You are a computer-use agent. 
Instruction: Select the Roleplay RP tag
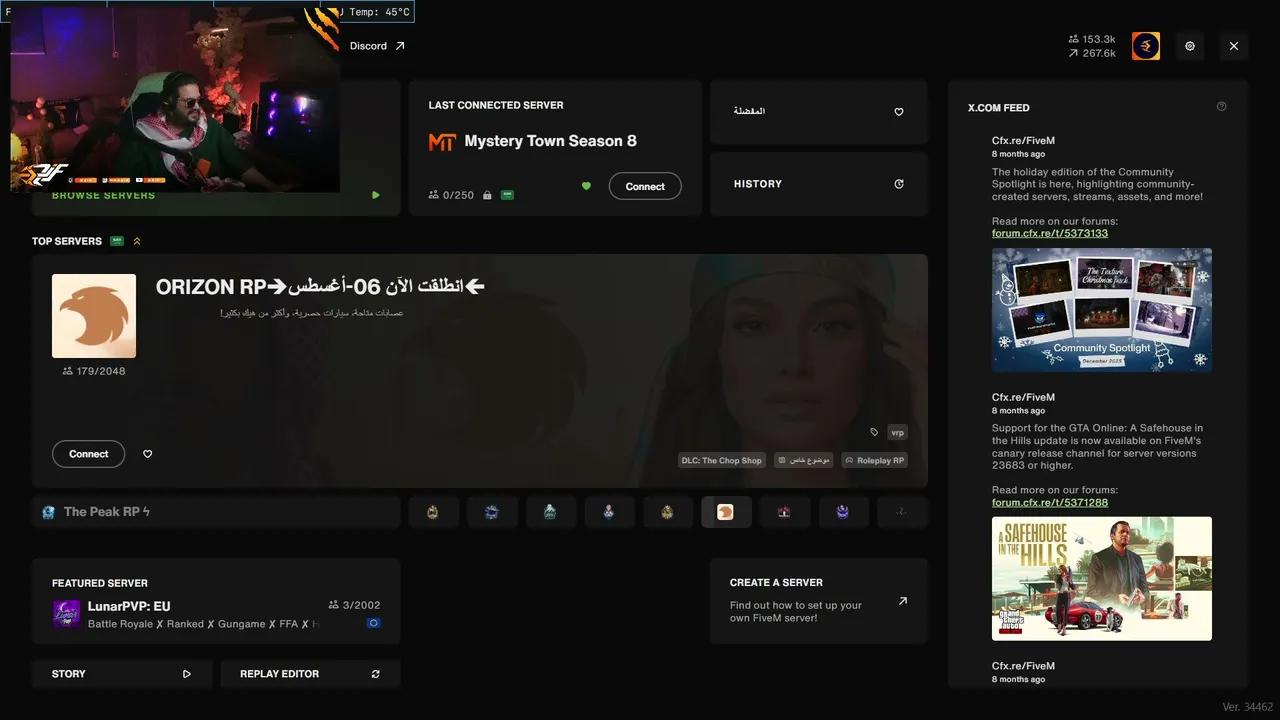[875, 460]
